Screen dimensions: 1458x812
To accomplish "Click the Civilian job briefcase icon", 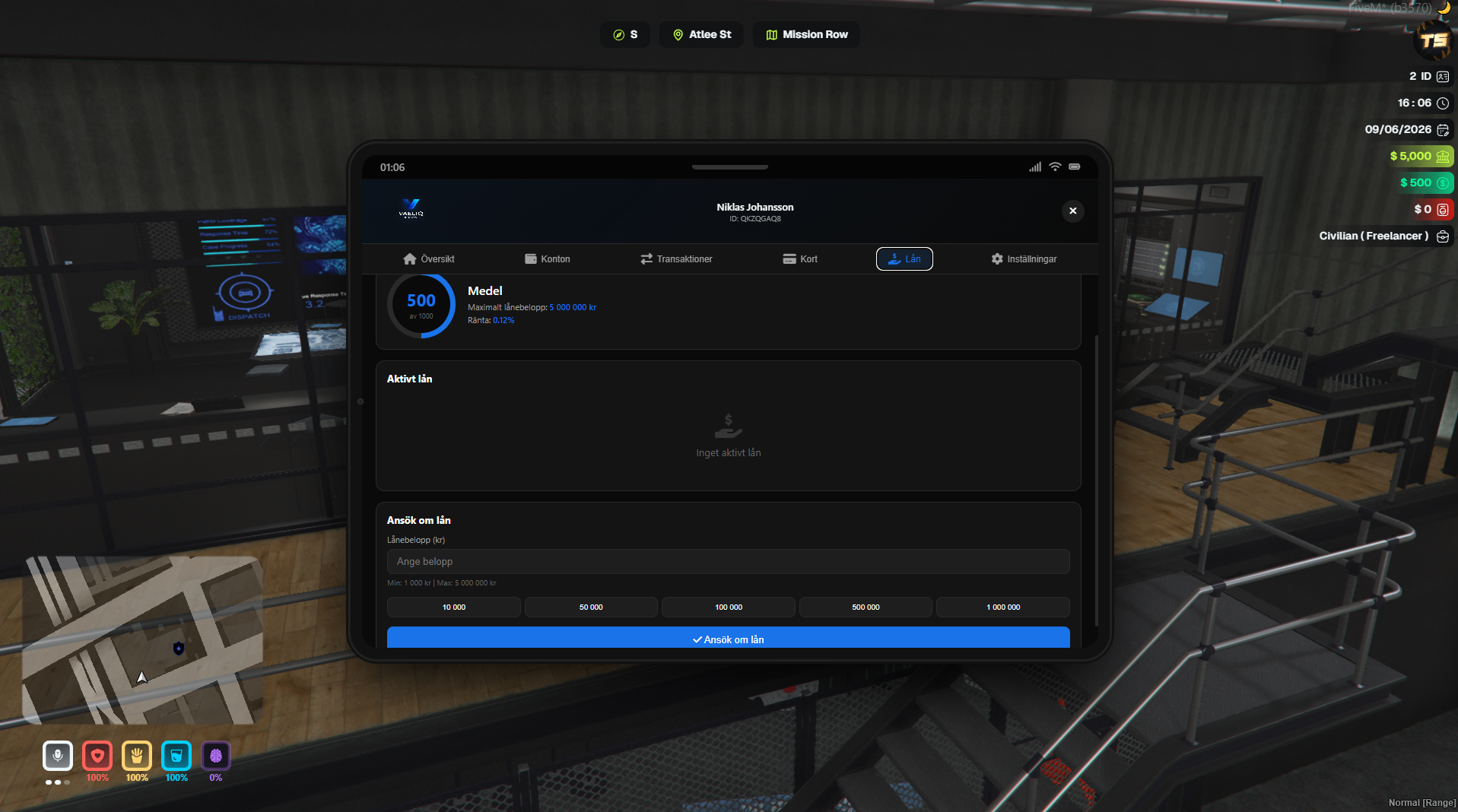I will click(1443, 236).
